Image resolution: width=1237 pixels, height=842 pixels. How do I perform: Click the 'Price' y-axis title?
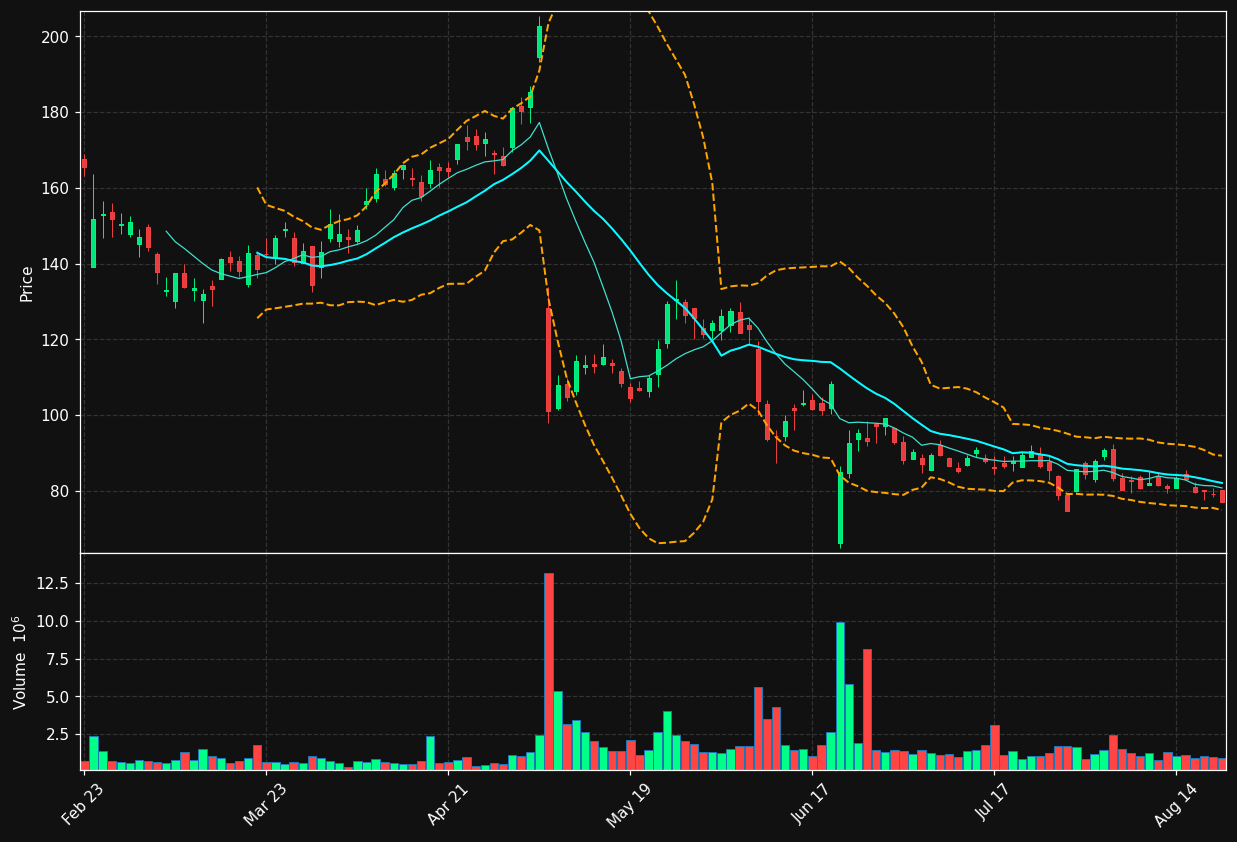(27, 283)
